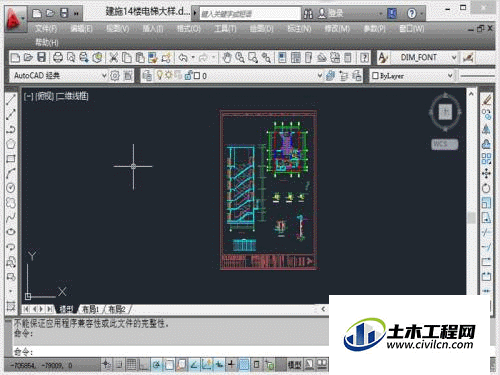Open the AutoCAD 经典 workspace dropdown
This screenshot has height=375, width=500.
(104, 76)
